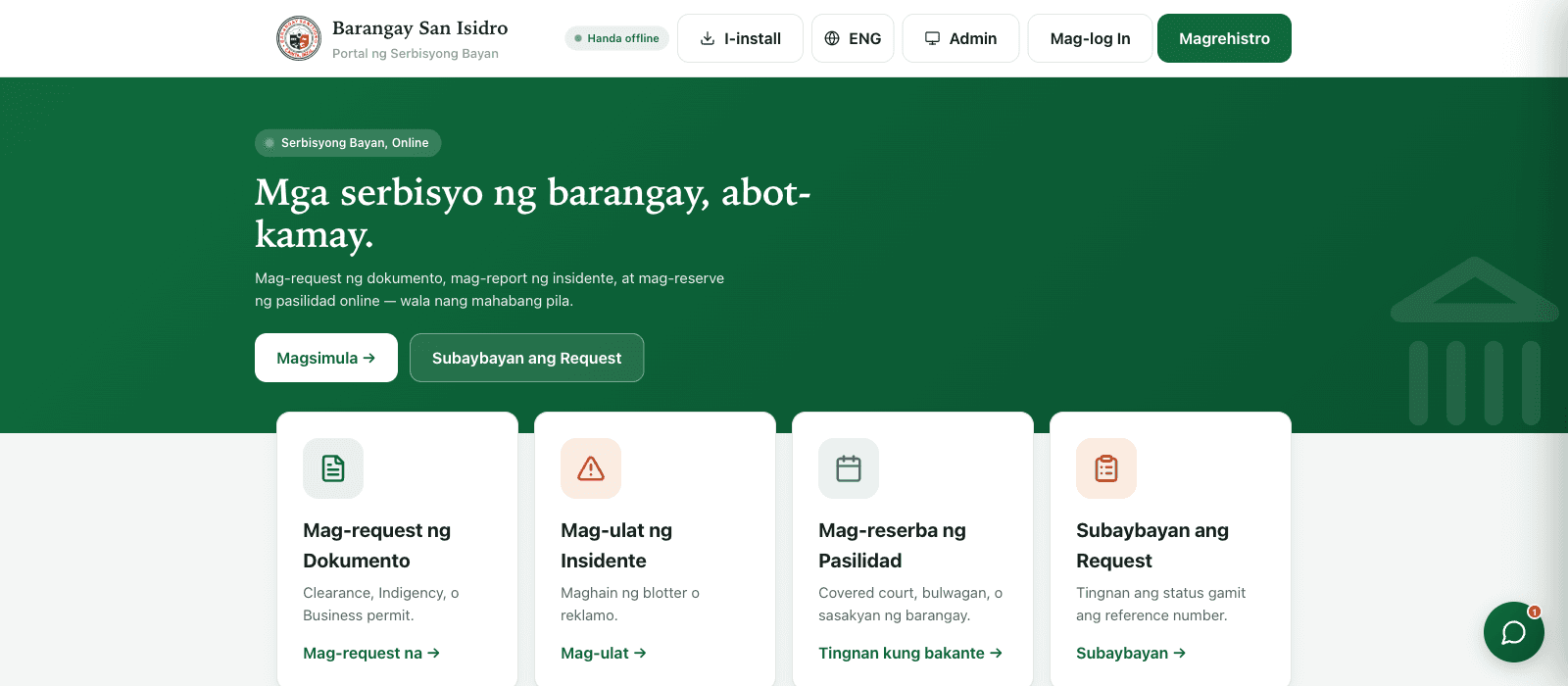Click the text 'Maghain ng blotter o reklamo.'
The height and width of the screenshot is (686, 1568).
[630, 604]
